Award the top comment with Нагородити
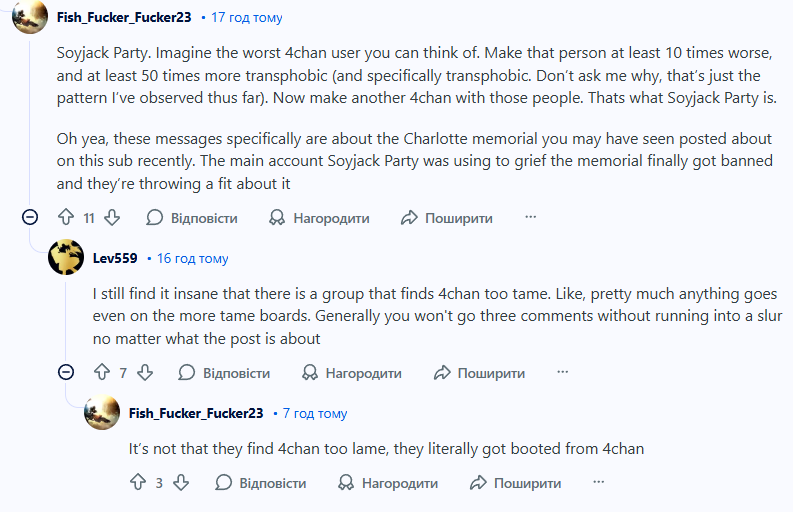 click(319, 217)
